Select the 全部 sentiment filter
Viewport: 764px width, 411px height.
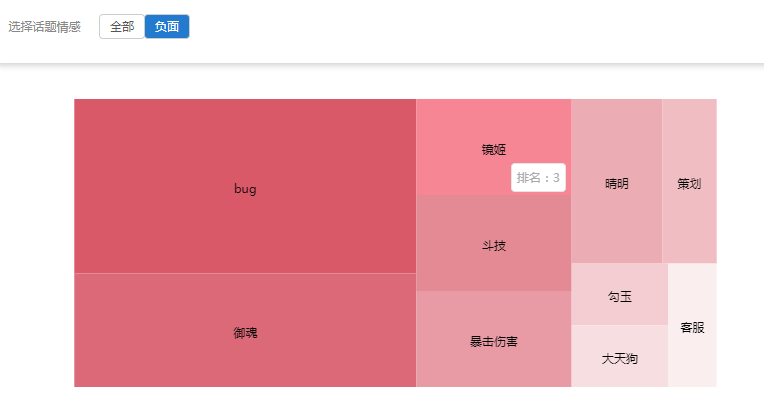(122, 27)
